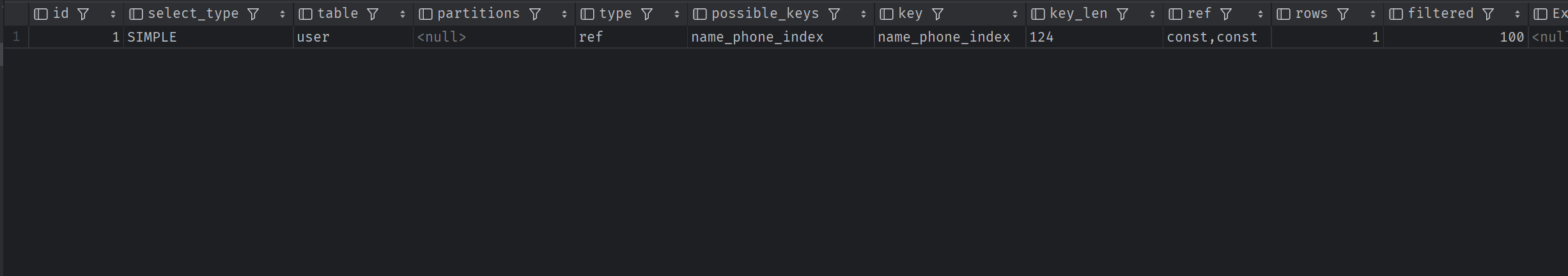Click the funnel icon next to key

(x=938, y=14)
